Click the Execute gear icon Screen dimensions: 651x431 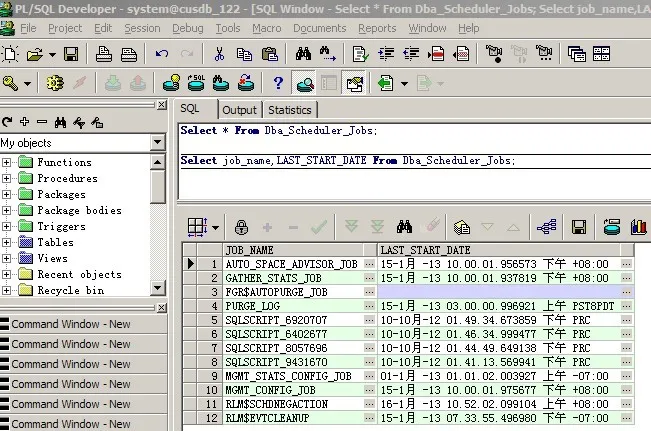pyautogui.click(x=55, y=83)
